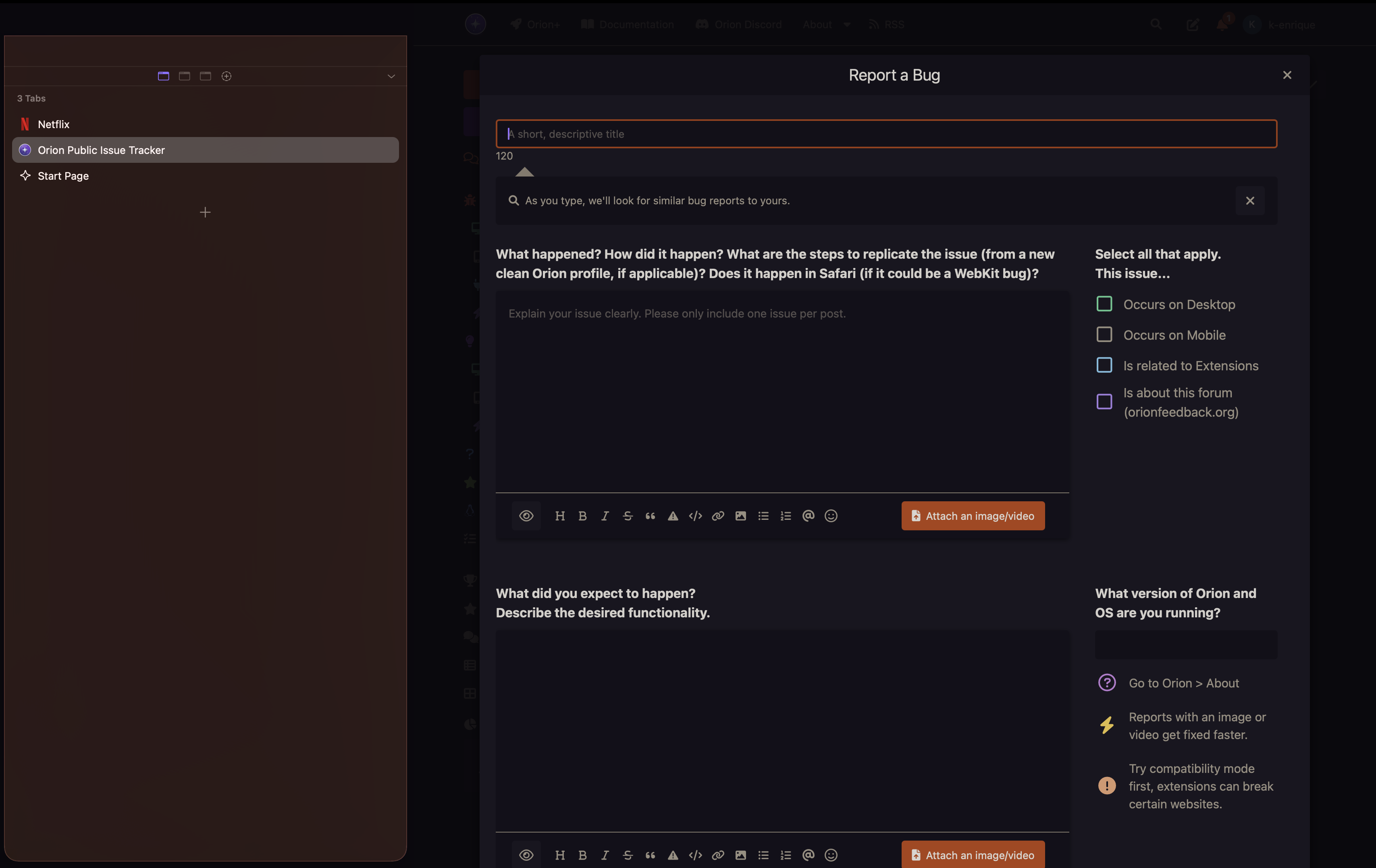
Task: Open new tab with plus button
Action: [205, 213]
